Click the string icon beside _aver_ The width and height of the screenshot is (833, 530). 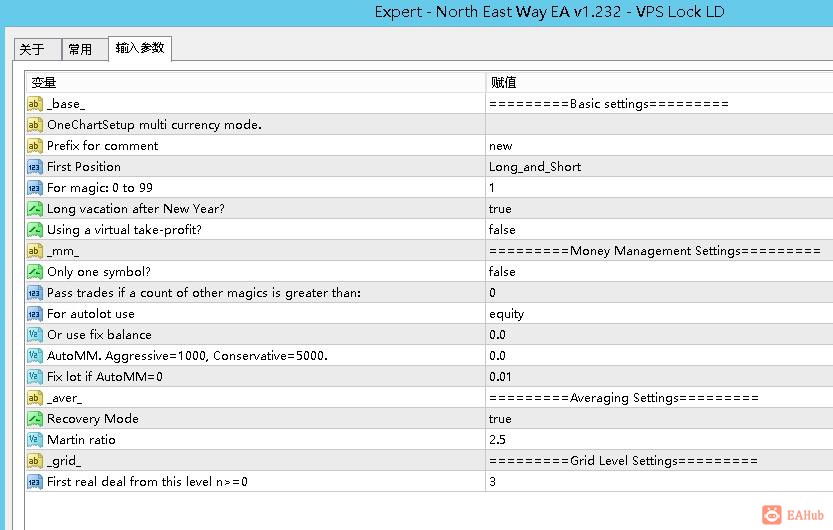35,398
